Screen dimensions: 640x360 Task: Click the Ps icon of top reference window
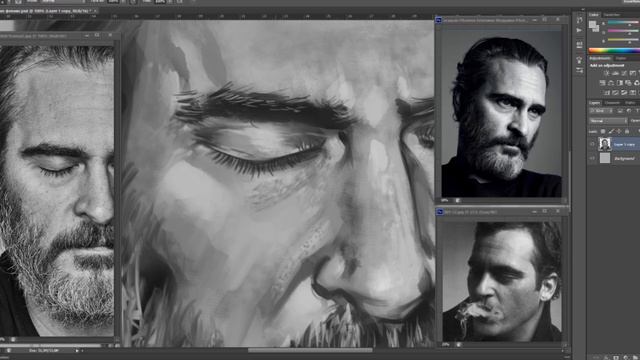pyautogui.click(x=439, y=20)
